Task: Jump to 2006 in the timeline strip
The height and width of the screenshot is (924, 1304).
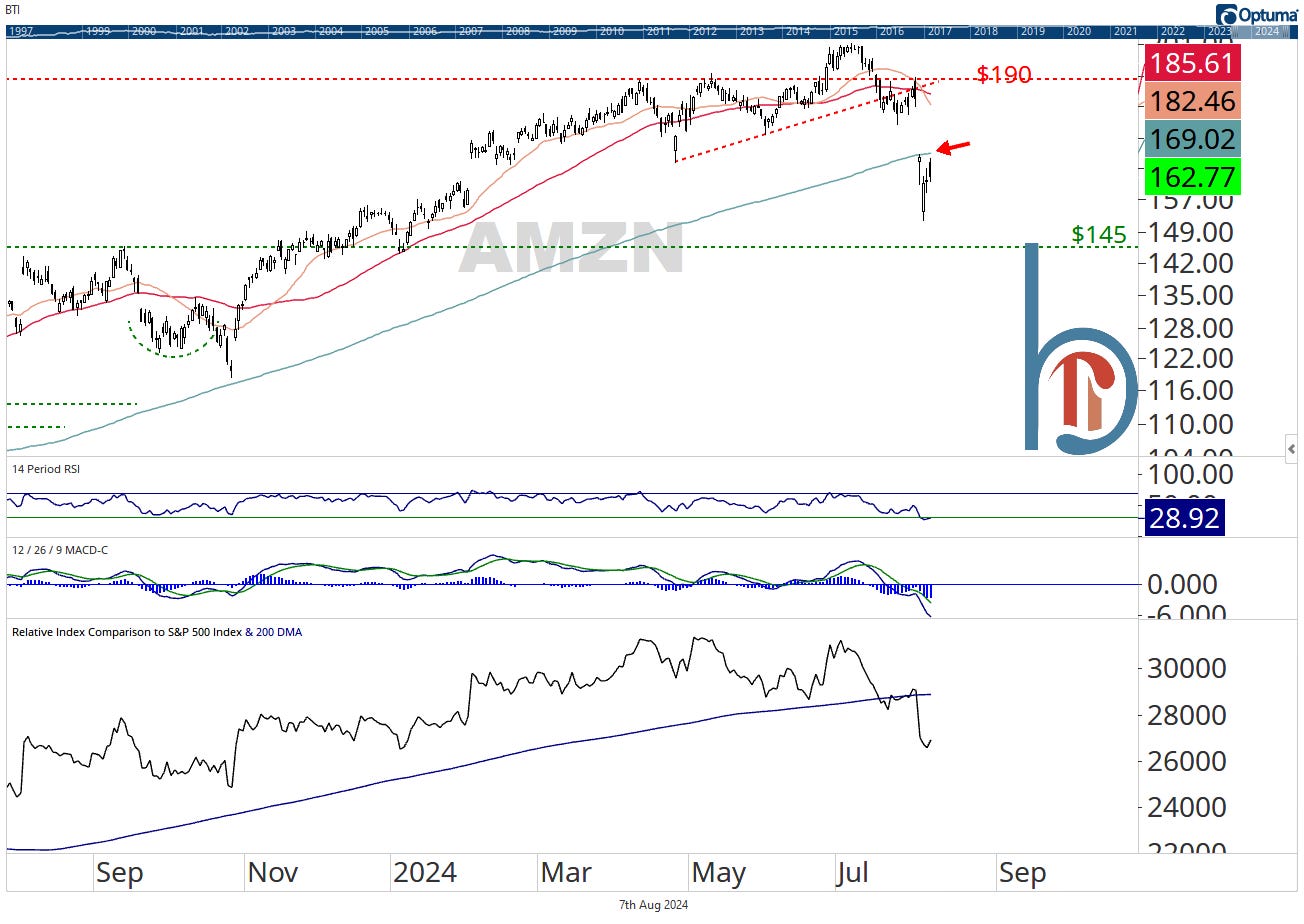Action: 424,31
